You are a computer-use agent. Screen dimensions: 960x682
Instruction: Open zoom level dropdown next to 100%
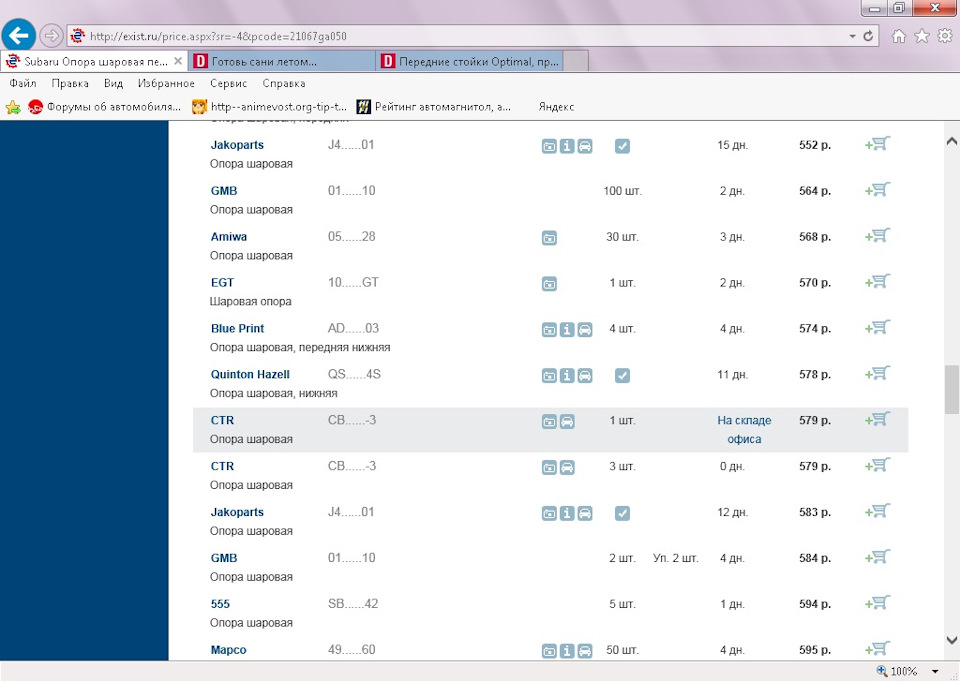(935, 672)
